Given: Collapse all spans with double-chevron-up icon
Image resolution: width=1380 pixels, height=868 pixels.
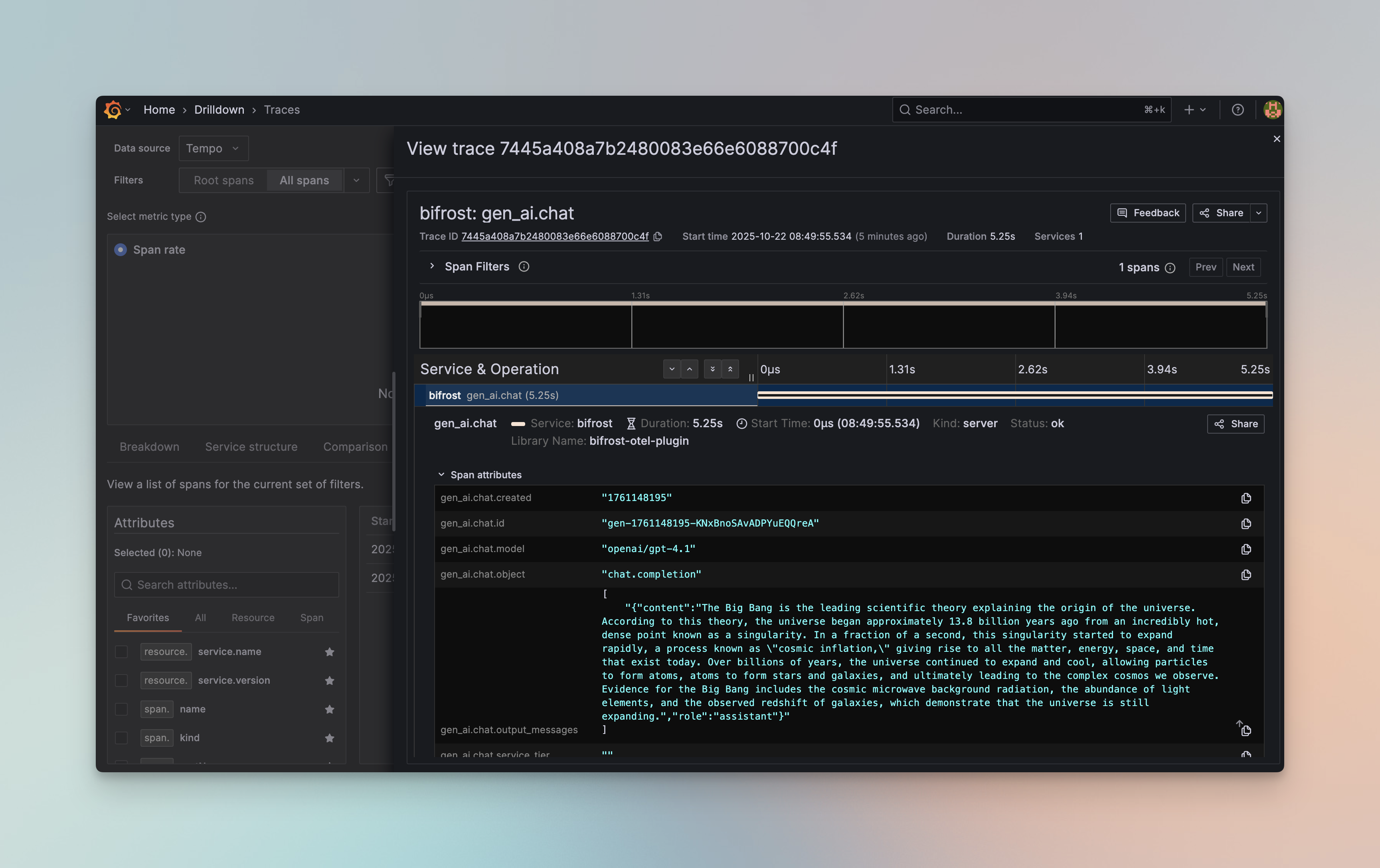Looking at the screenshot, I should [x=730, y=369].
